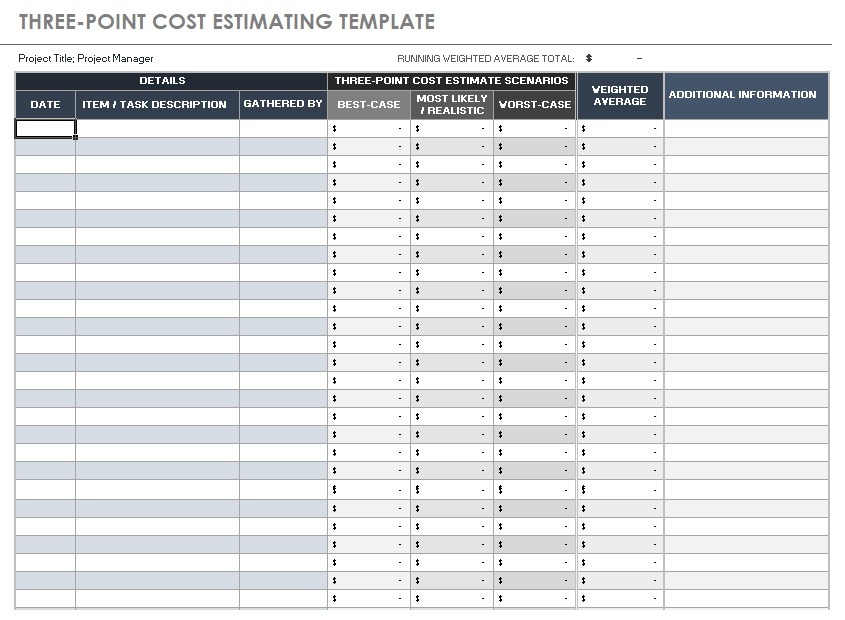Click the BEST-CASE column header
Screen dimensions: 845x620
[x=368, y=104]
